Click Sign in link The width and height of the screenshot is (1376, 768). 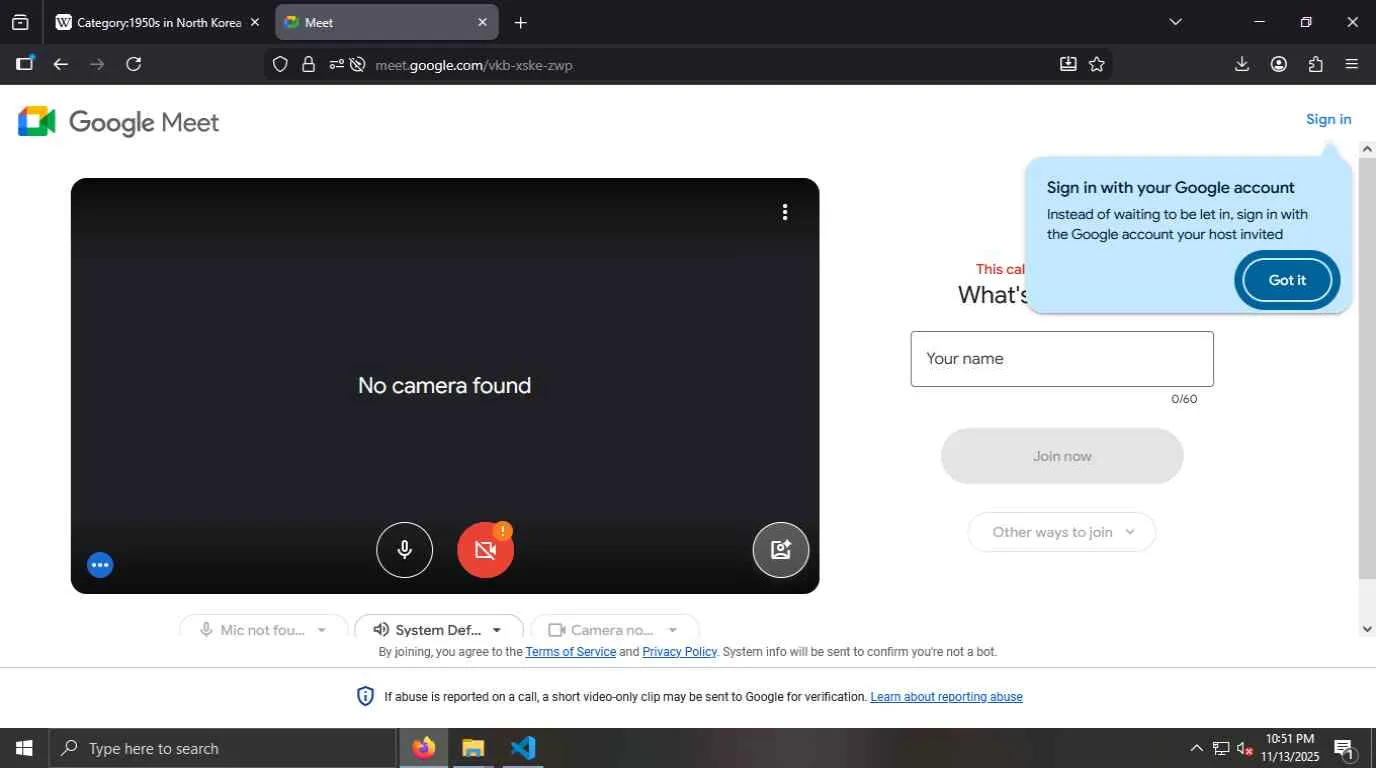[1328, 119]
